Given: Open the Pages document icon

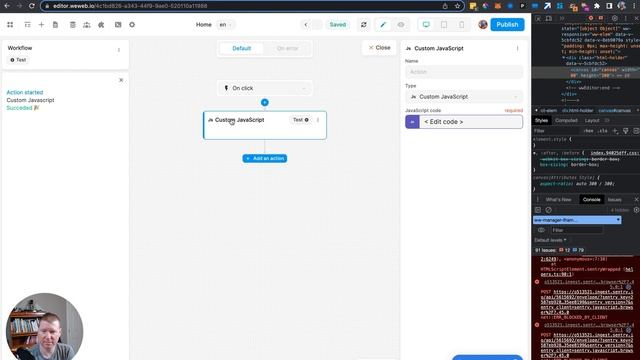Looking at the screenshot, I should [x=55, y=25].
